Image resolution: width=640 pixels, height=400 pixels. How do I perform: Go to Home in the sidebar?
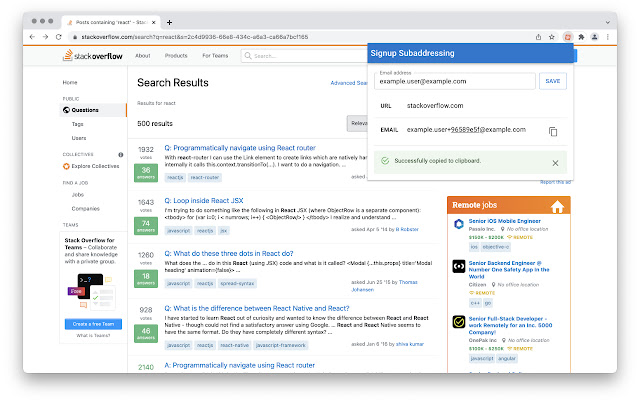click(70, 82)
